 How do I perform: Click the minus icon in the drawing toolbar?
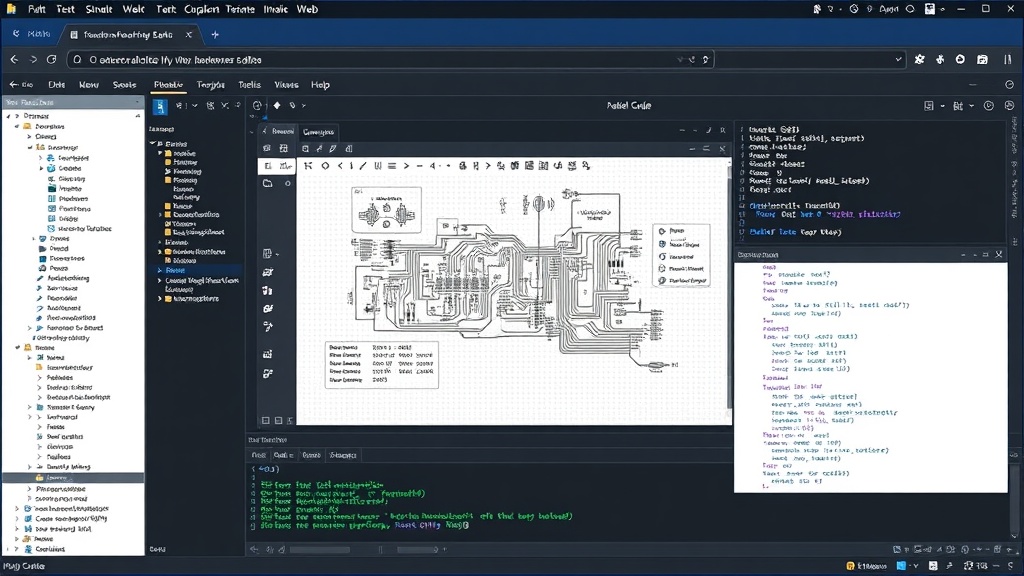coord(419,166)
